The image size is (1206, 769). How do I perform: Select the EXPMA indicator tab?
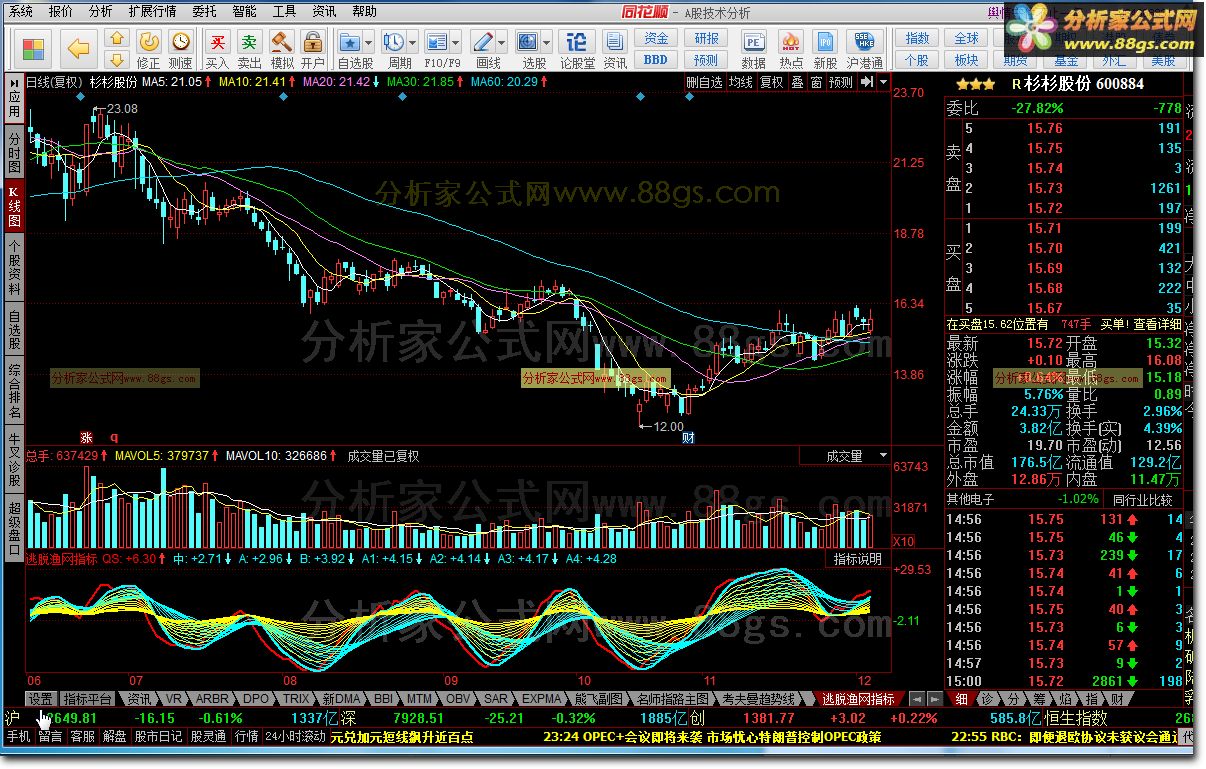coord(541,699)
